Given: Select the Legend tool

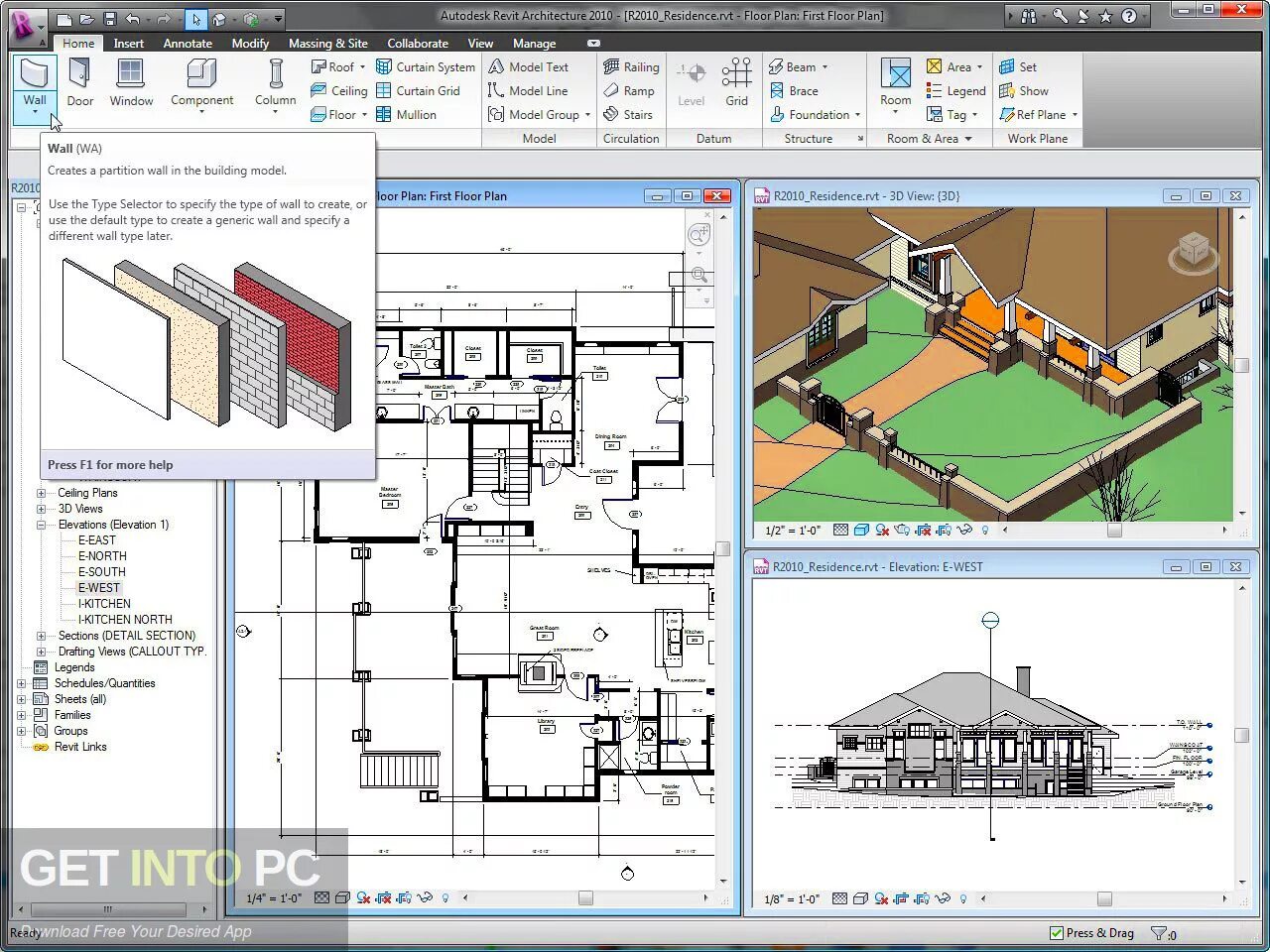Looking at the screenshot, I should (956, 90).
